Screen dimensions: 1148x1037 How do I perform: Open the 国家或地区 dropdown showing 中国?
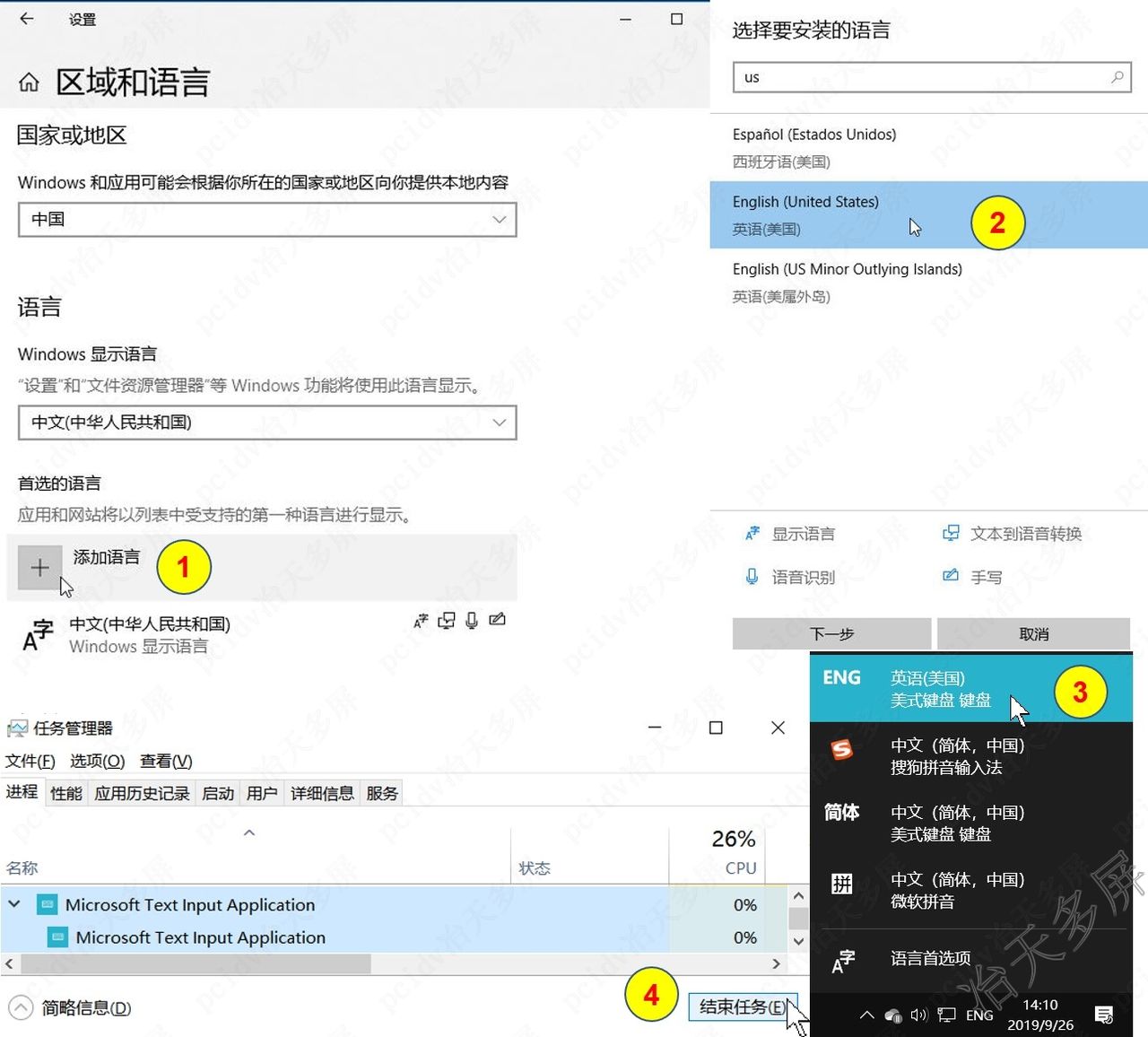tap(267, 220)
